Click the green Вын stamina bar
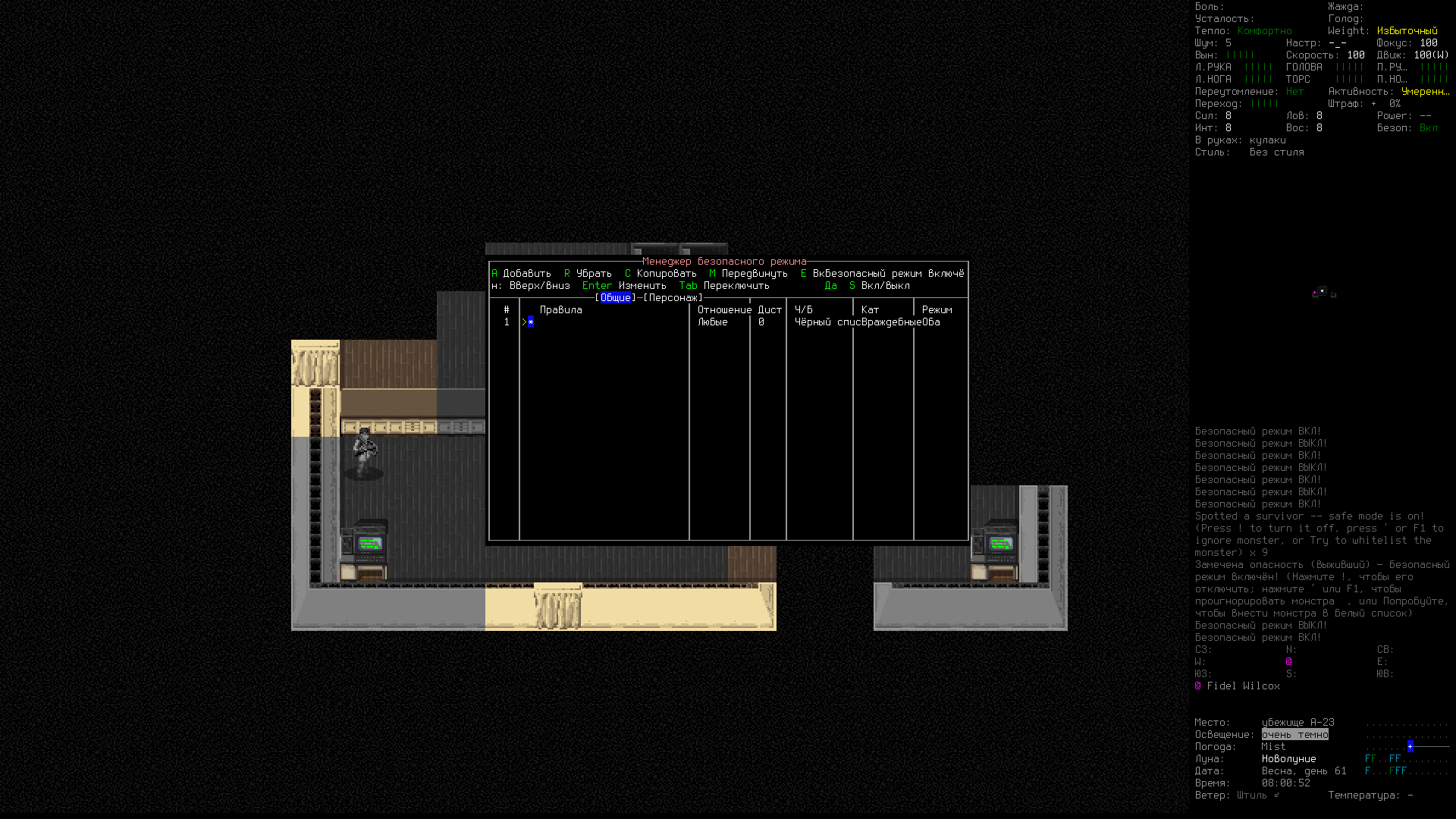 point(1240,55)
